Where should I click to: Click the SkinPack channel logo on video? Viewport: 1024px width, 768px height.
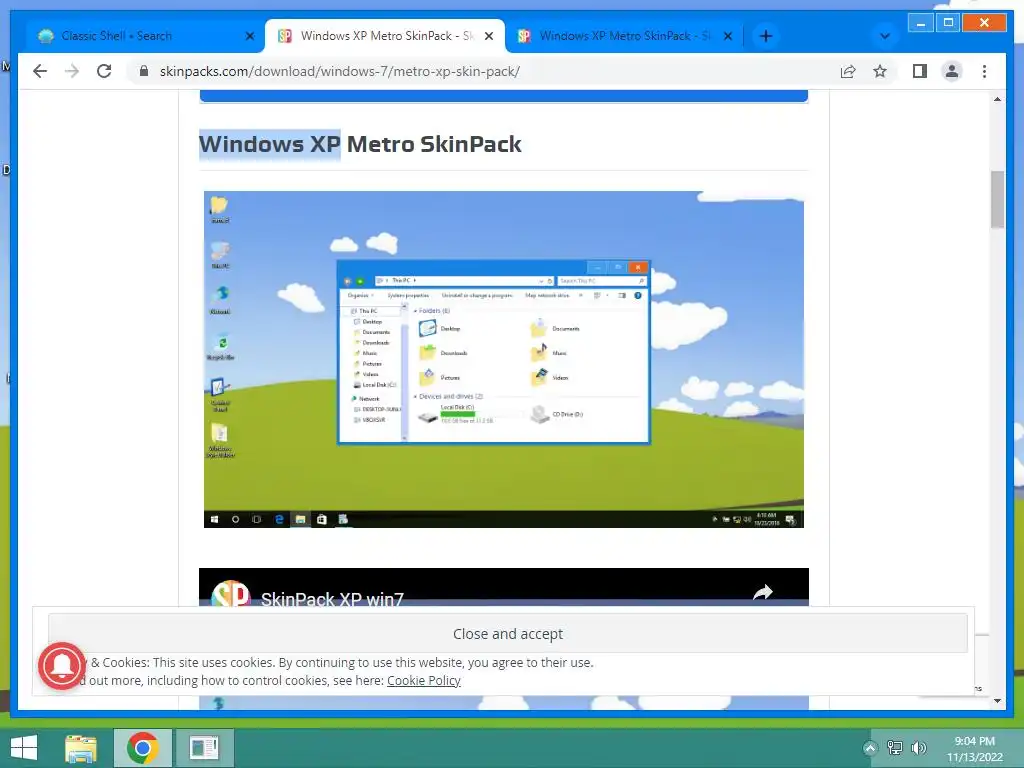231,593
